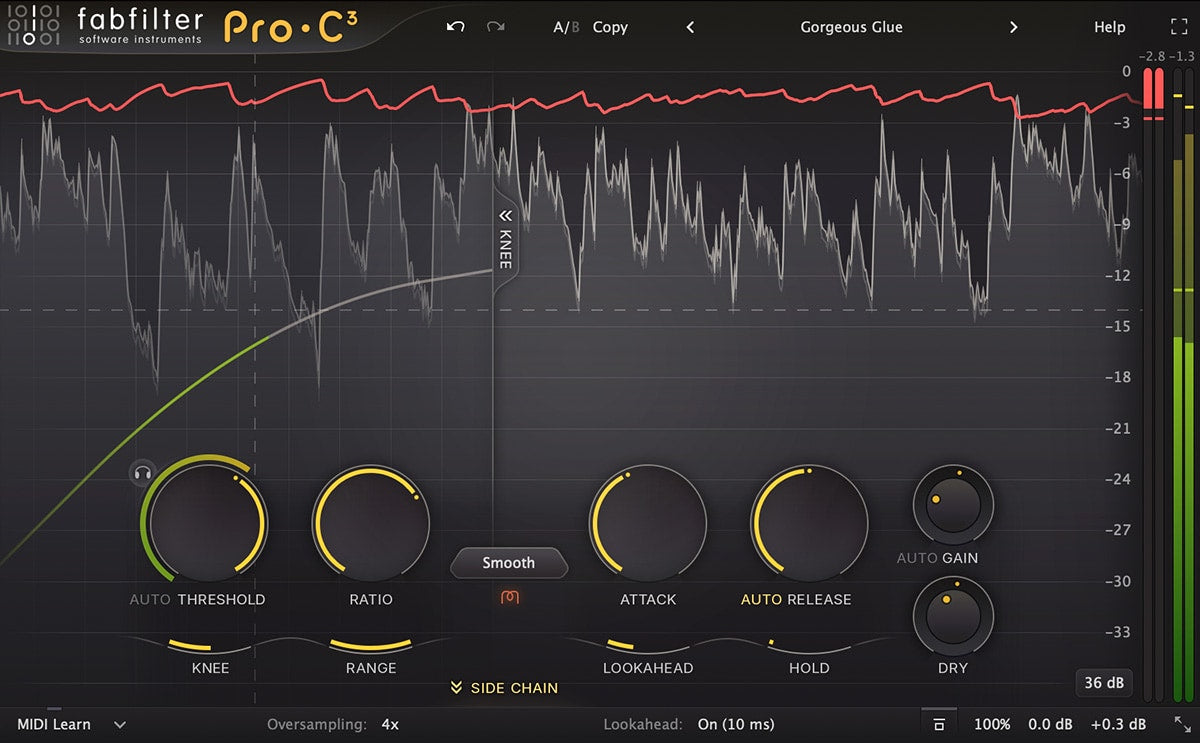The width and height of the screenshot is (1200, 743).
Task: Copy settings to the other slot
Action: point(610,27)
